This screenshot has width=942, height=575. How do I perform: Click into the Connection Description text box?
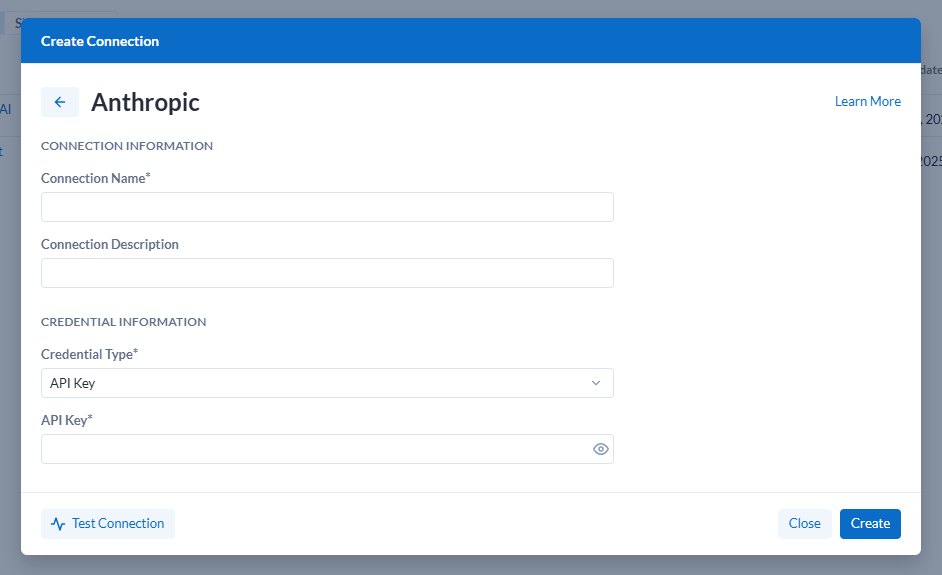click(327, 273)
